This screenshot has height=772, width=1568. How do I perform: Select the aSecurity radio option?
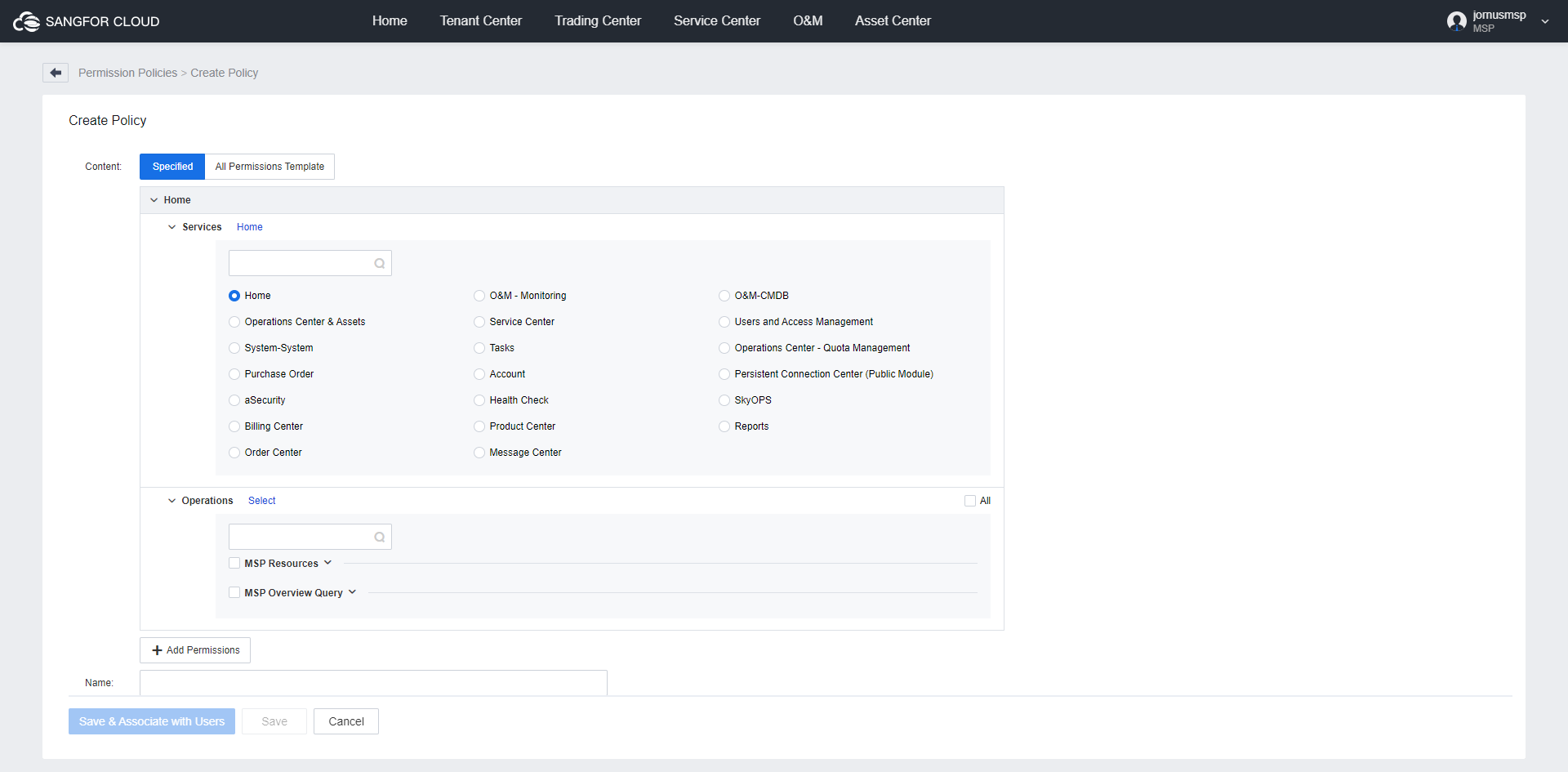[234, 400]
